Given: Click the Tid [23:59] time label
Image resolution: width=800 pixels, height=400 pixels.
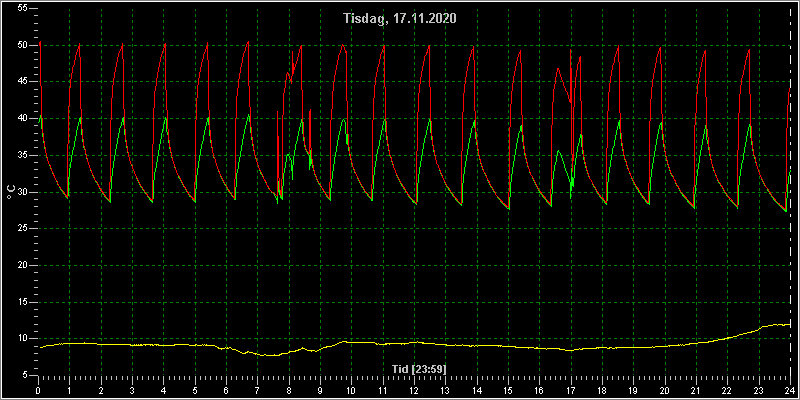Looking at the screenshot, I should (419, 369).
